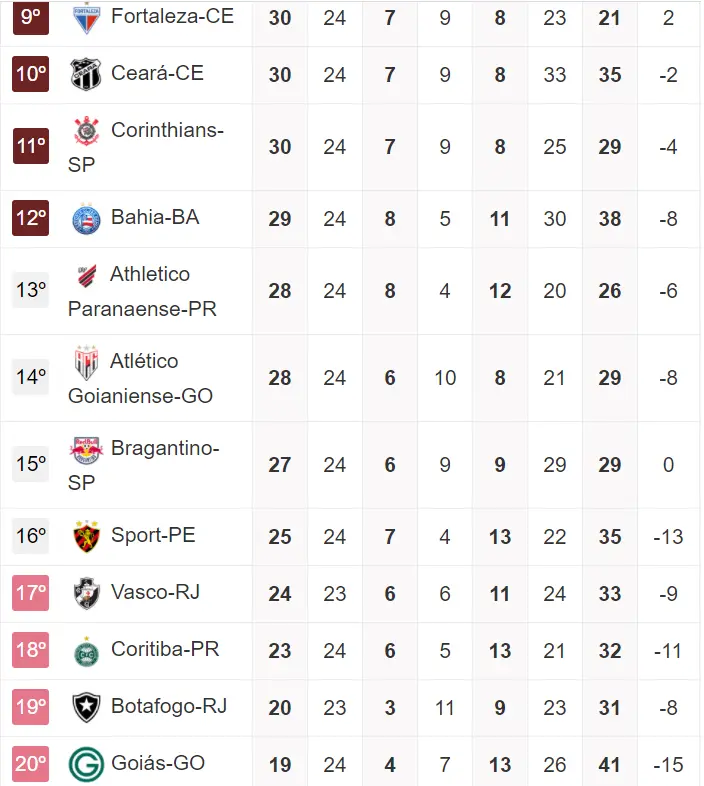Open the Goiás-GO team name link
This screenshot has height=786, width=704.
(158, 763)
